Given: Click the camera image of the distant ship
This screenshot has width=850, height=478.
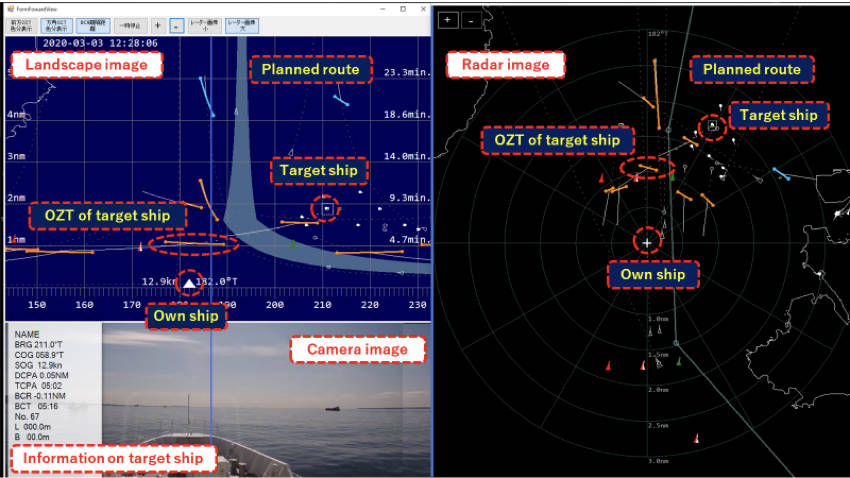Looking at the screenshot, I should tap(334, 407).
